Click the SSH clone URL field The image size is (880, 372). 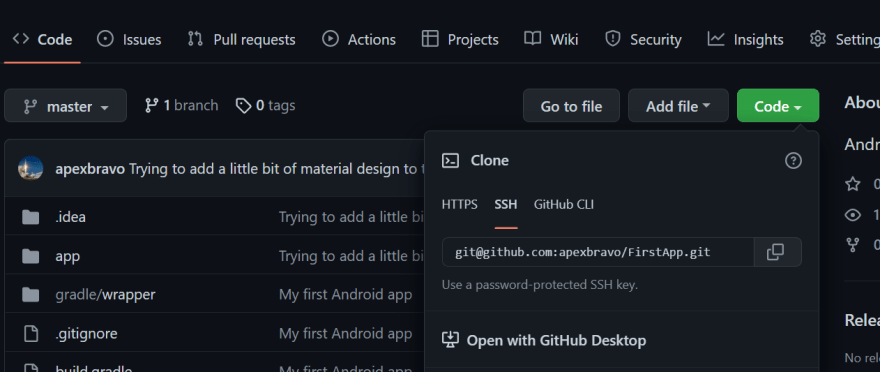tap(598, 252)
